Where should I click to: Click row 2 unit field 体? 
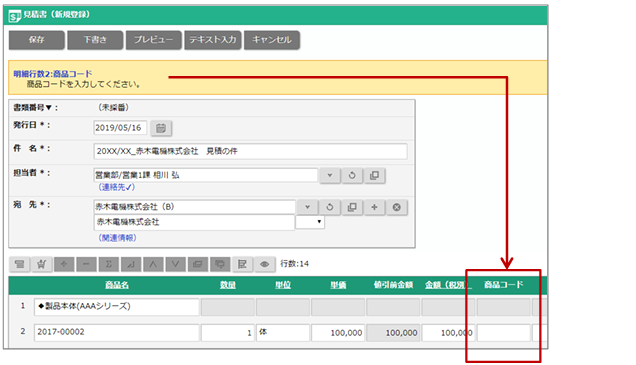click(283, 333)
